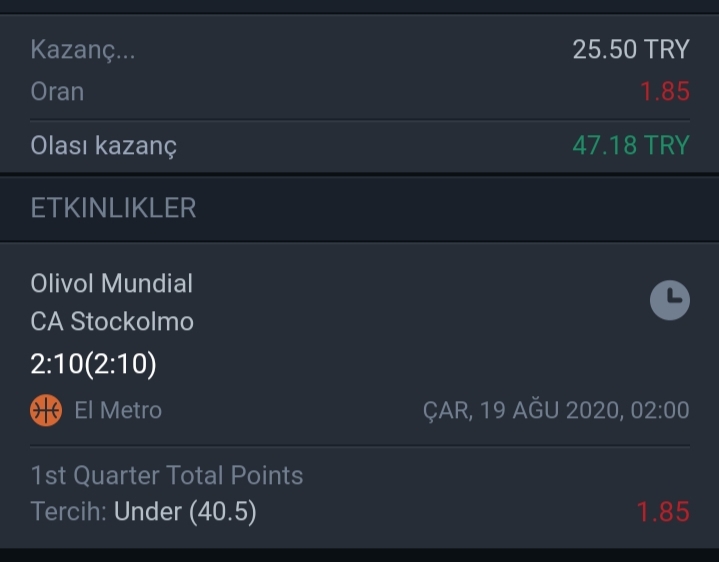
Task: Tap the Oran label
Action: (57, 91)
